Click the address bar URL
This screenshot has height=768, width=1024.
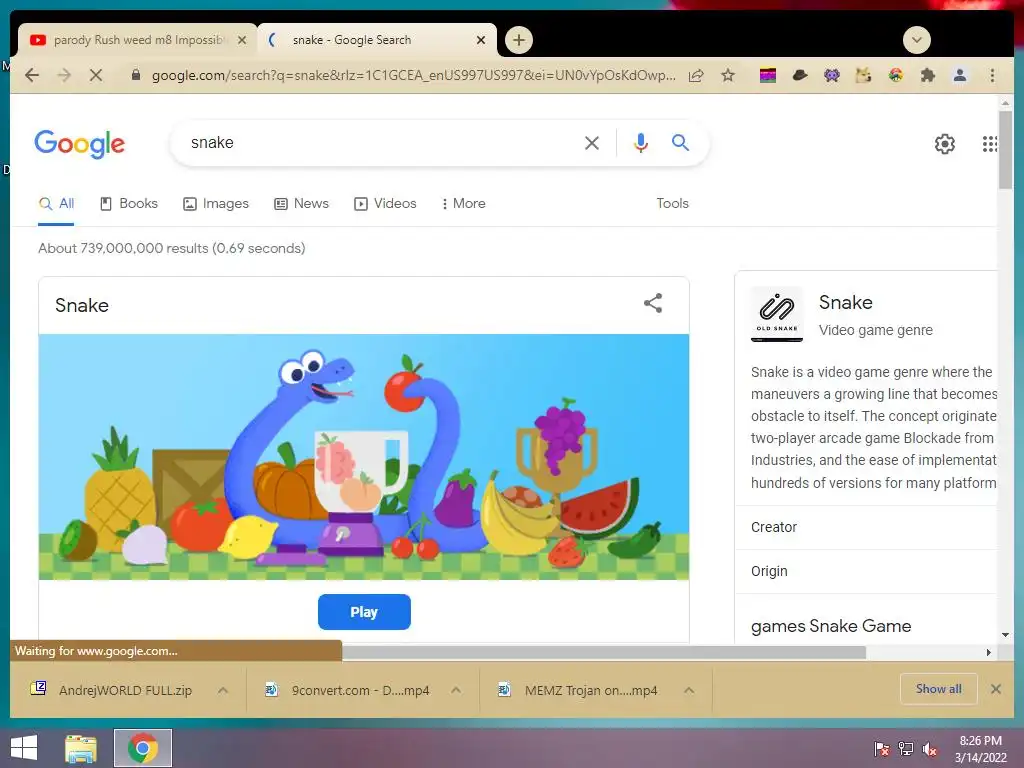click(x=413, y=76)
